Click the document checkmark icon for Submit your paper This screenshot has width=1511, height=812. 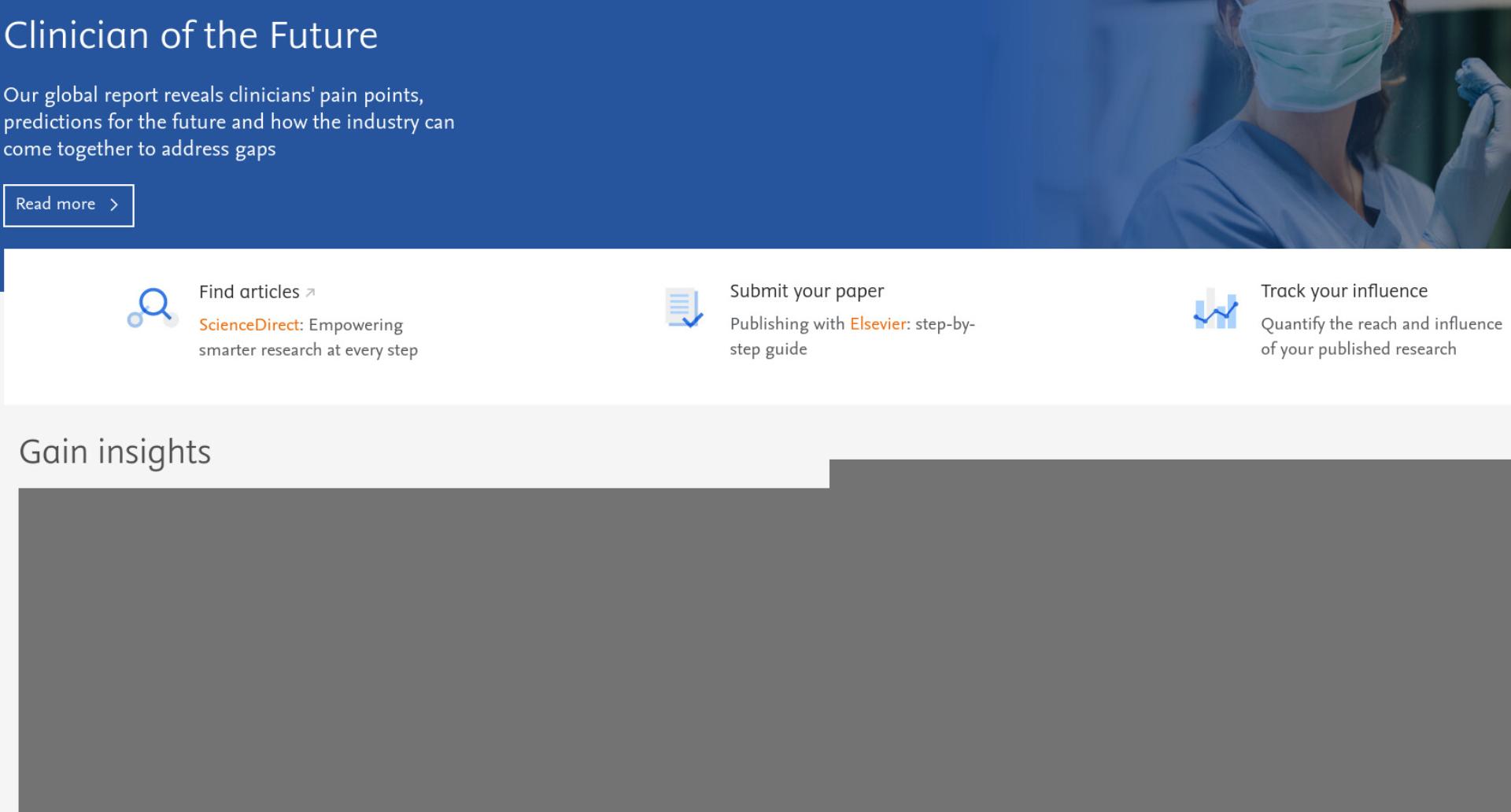click(x=683, y=308)
